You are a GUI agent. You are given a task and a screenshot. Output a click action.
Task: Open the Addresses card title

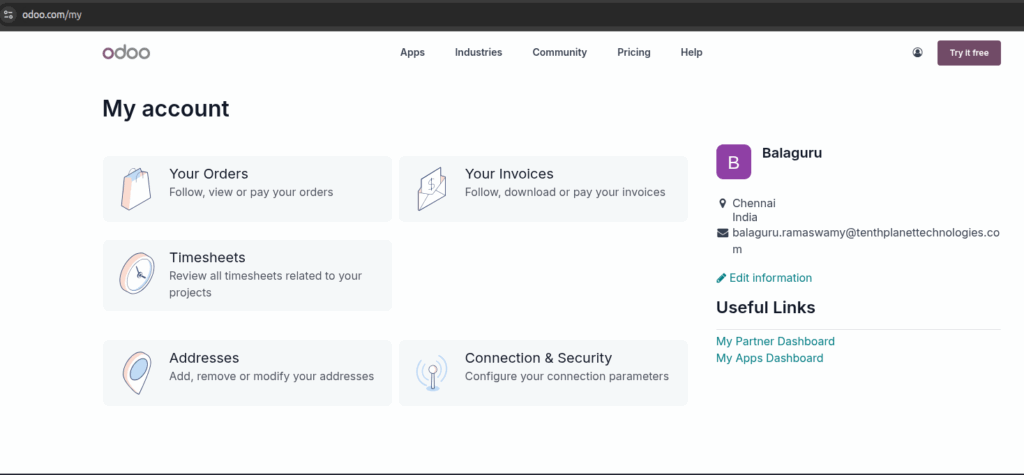pos(204,358)
